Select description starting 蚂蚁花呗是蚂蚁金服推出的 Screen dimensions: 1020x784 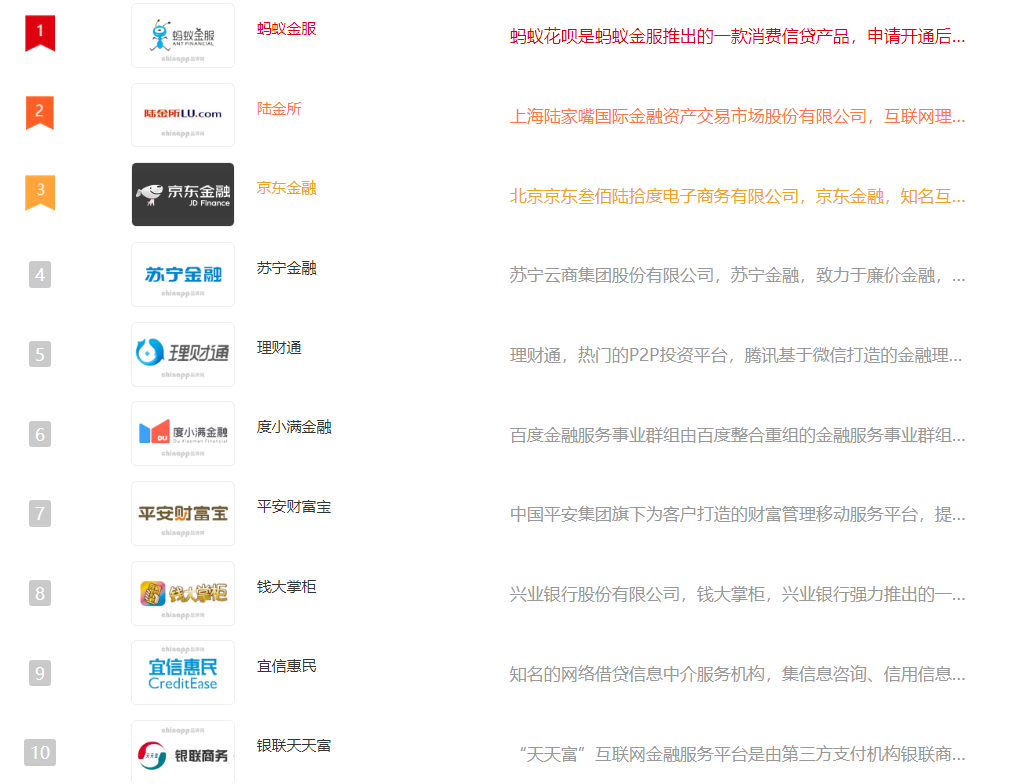[x=737, y=37]
